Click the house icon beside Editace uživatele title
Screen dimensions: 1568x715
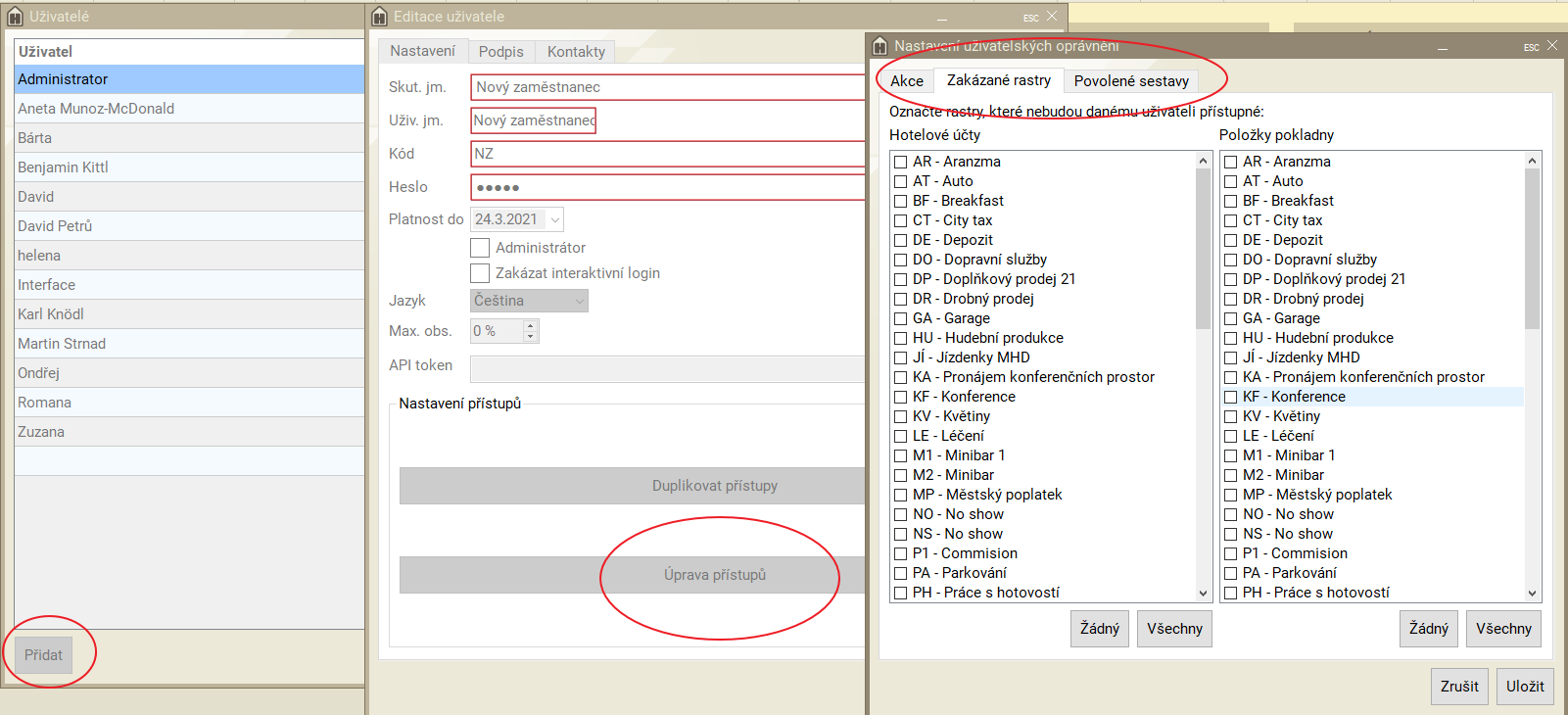tap(380, 17)
